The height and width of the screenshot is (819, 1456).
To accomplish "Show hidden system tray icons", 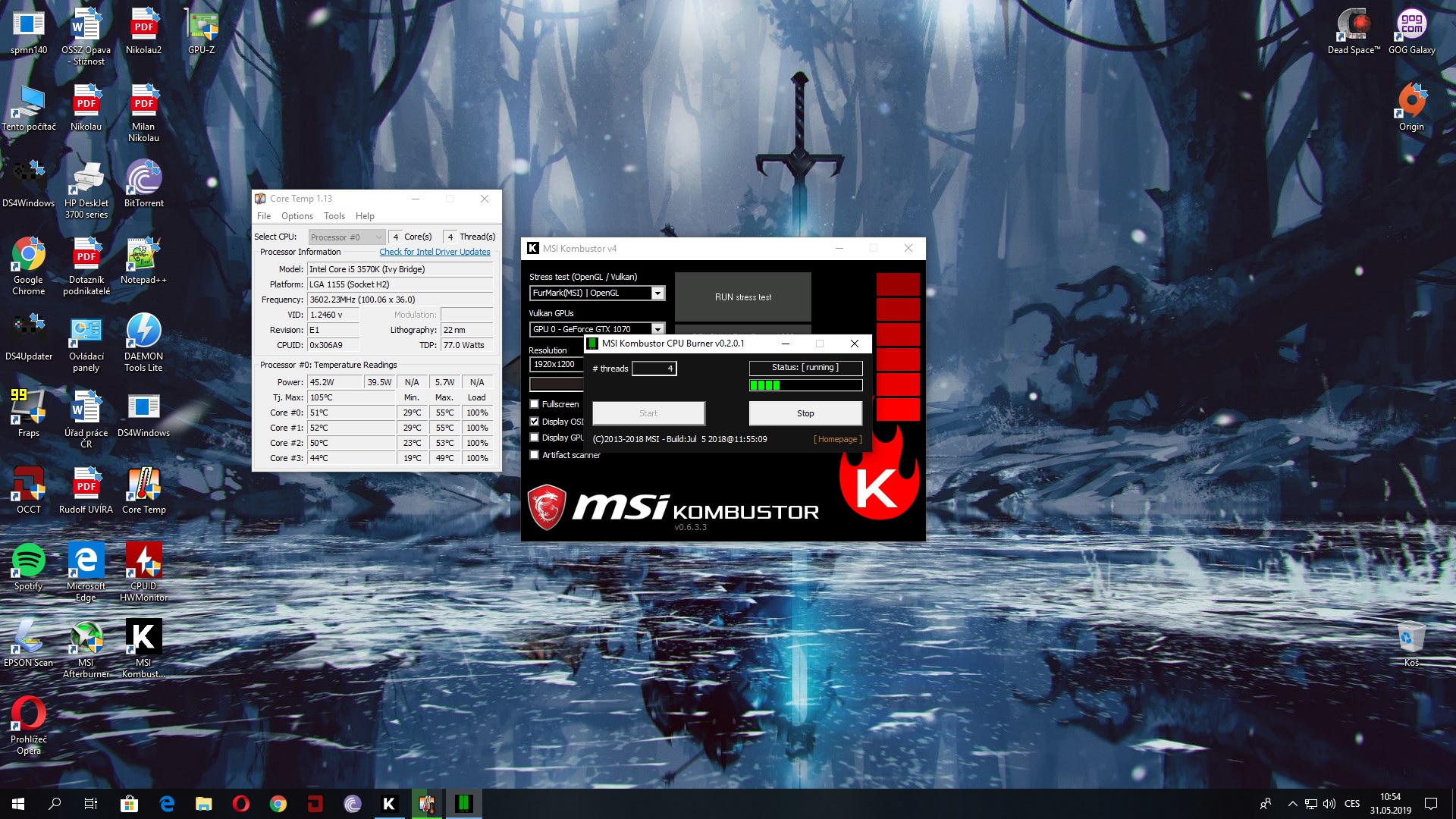I will [x=1292, y=804].
